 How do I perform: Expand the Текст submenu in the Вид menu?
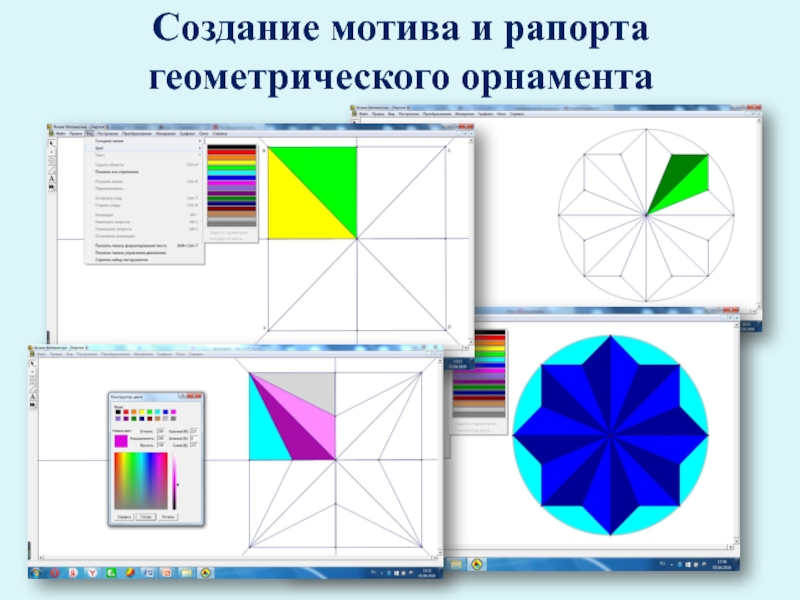pyautogui.click(x=144, y=155)
